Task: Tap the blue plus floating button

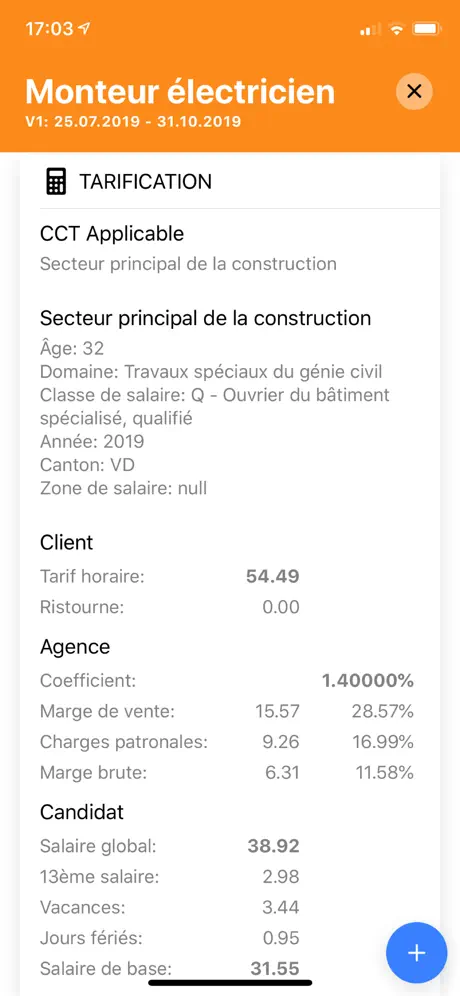Action: (x=416, y=953)
